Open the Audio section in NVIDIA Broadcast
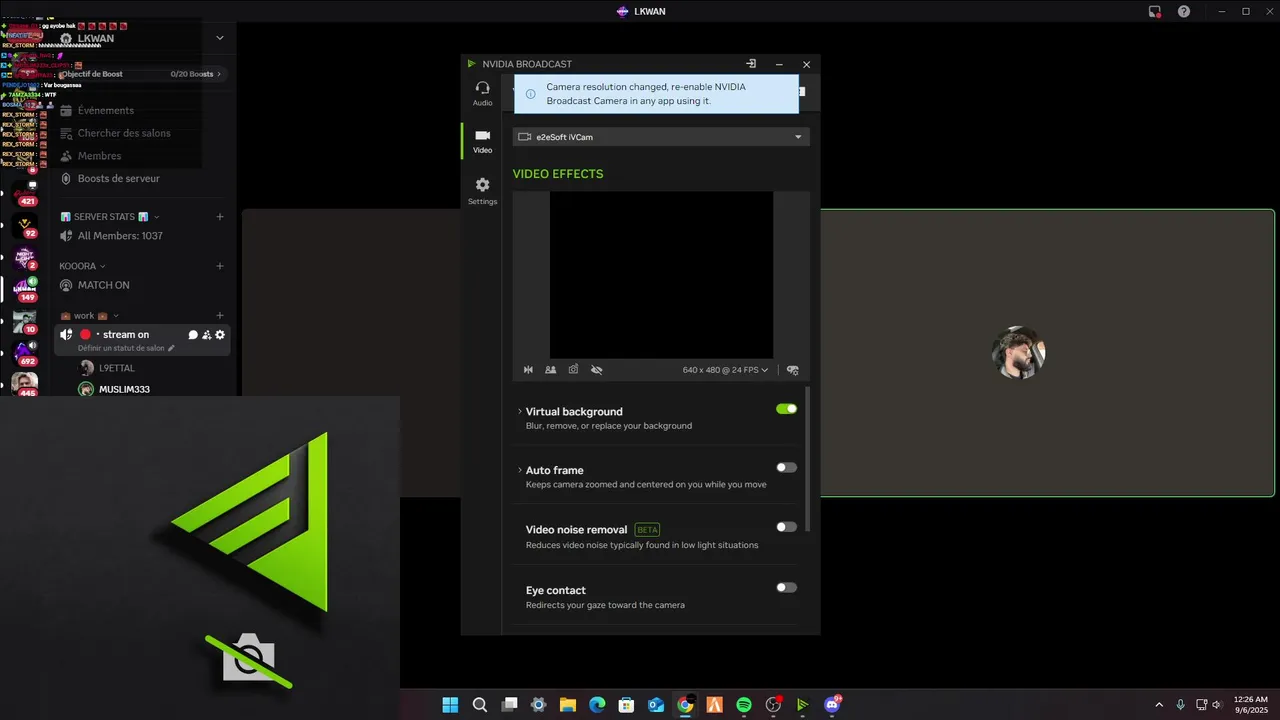The image size is (1280, 720). 482,94
